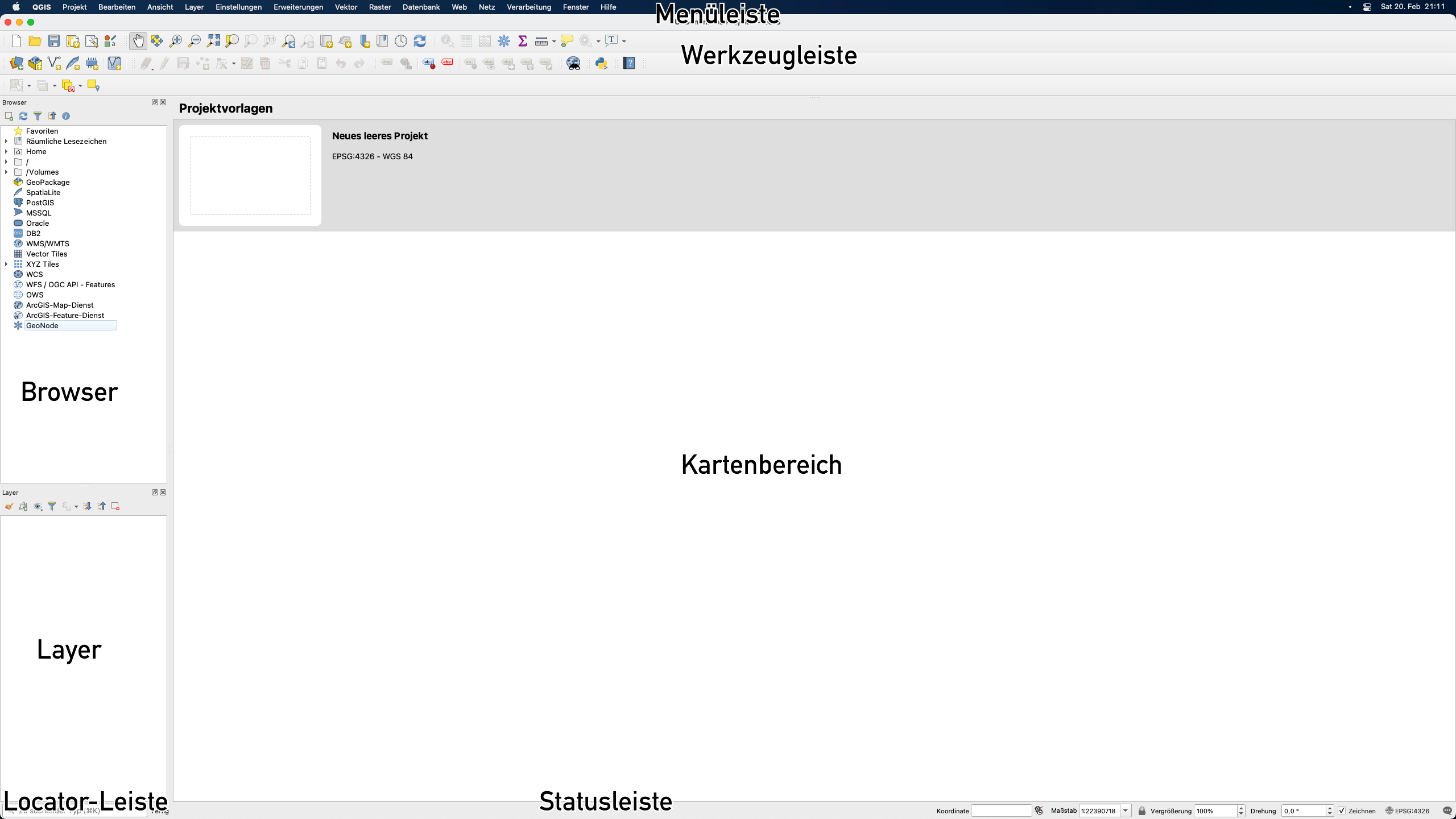The width and height of the screenshot is (1456, 819).
Task: Open the MetaSearch catalog client icon
Action: pyautogui.click(x=573, y=63)
